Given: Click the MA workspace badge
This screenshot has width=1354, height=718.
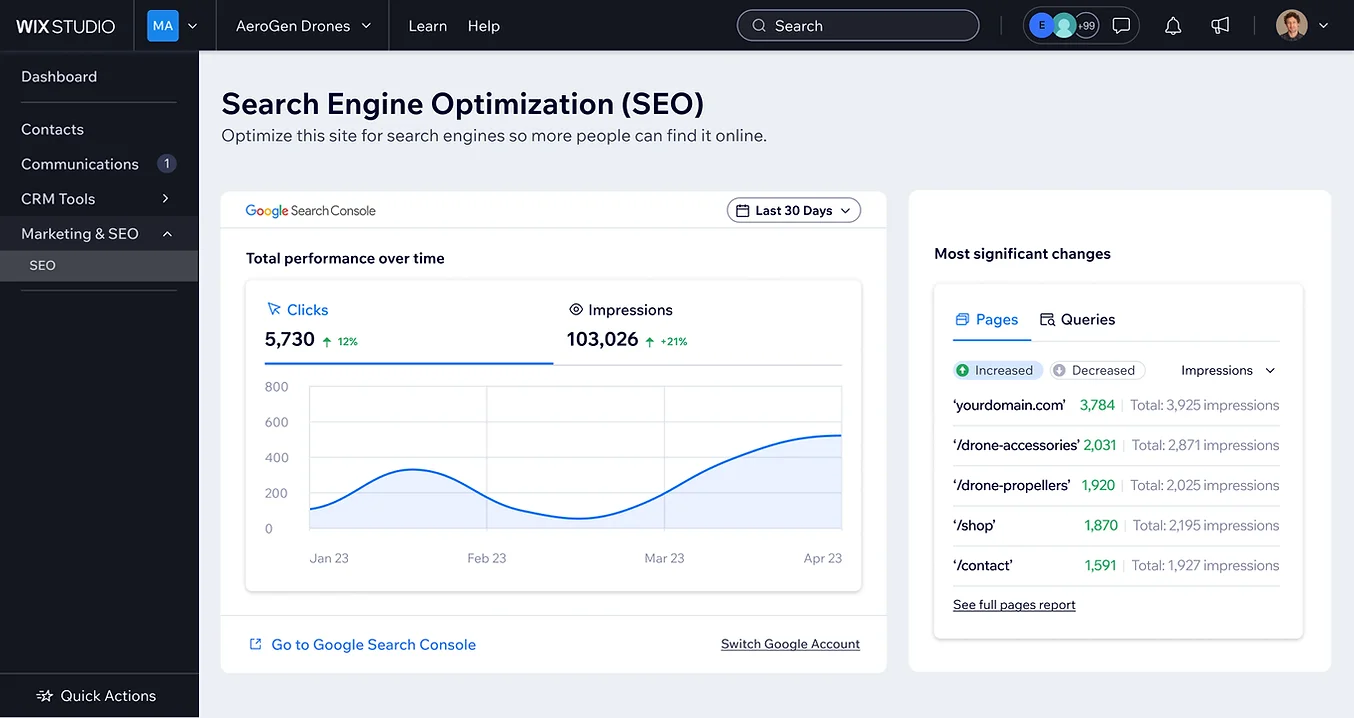Looking at the screenshot, I should point(163,26).
